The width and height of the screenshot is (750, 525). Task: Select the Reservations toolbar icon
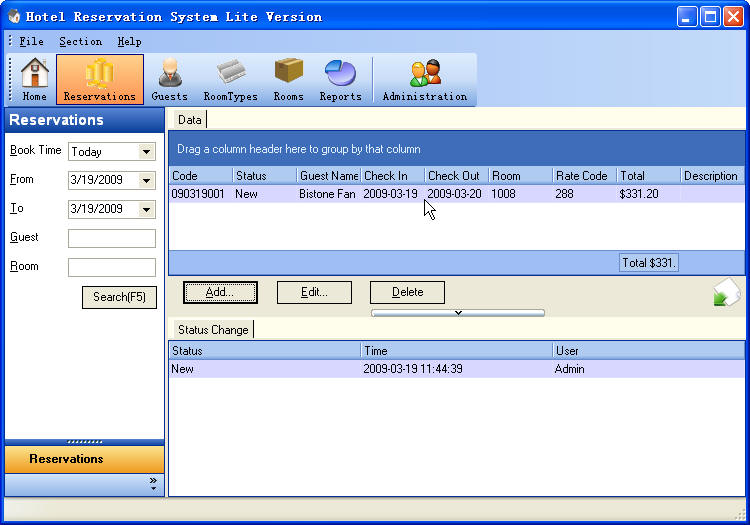(x=99, y=79)
